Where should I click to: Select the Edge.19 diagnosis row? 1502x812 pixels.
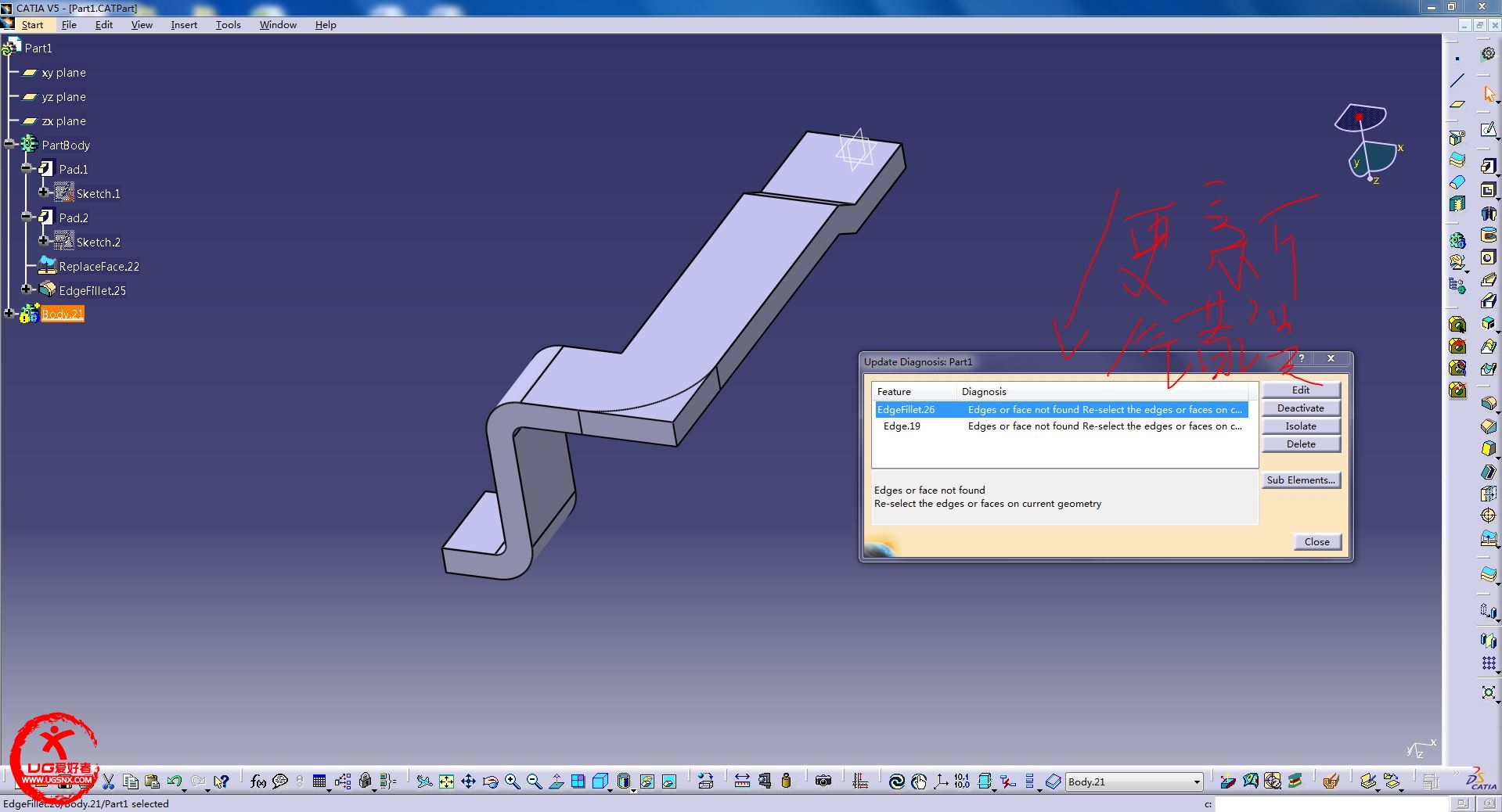[x=1061, y=426]
